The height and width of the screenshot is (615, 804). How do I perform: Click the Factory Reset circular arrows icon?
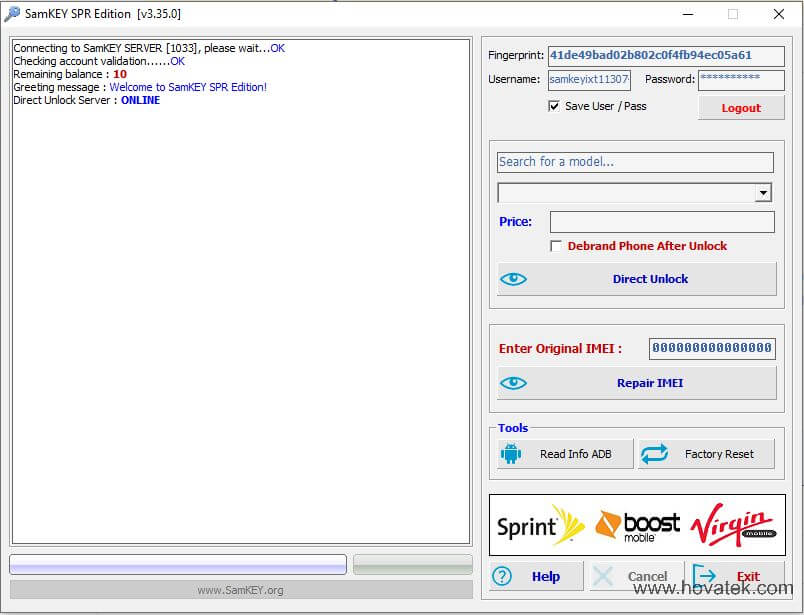point(657,453)
